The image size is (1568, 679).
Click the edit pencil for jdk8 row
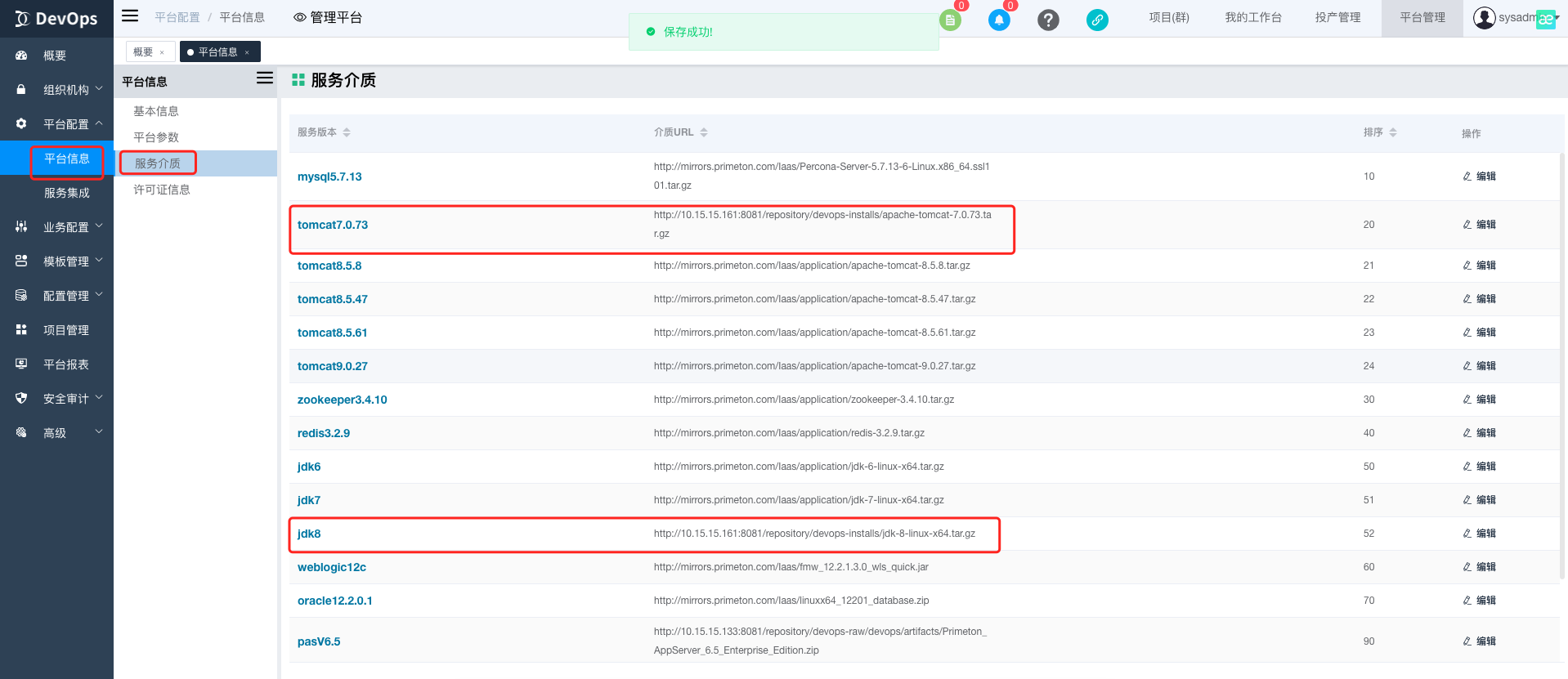tap(1467, 534)
